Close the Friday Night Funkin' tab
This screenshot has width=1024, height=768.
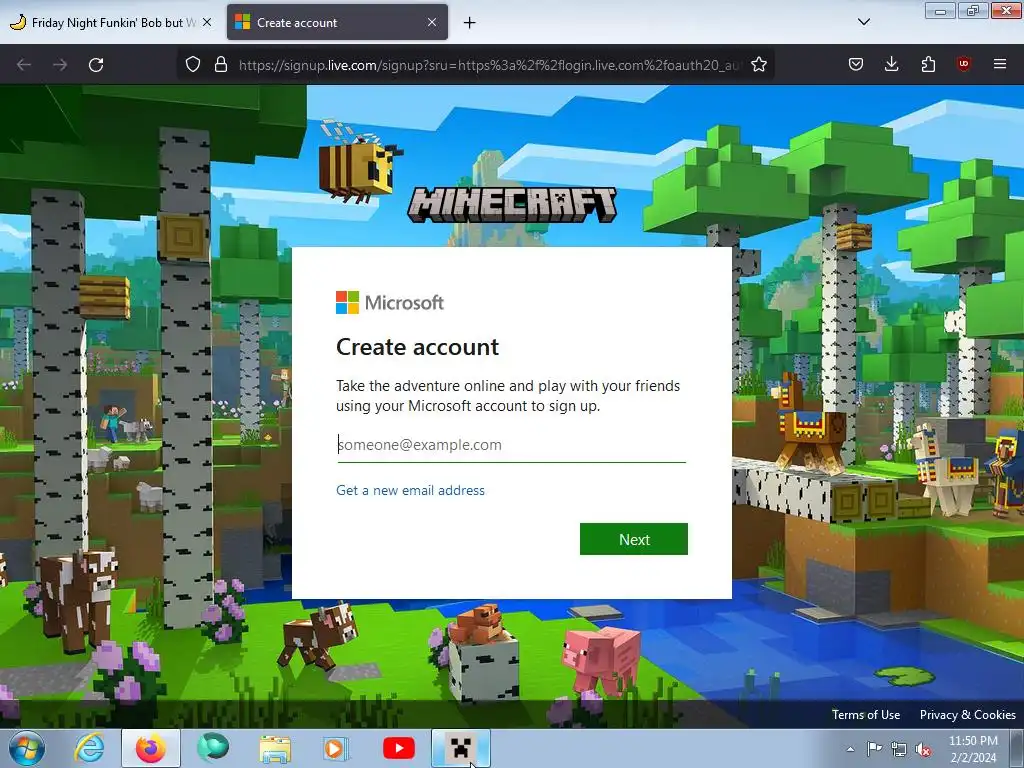click(x=206, y=22)
